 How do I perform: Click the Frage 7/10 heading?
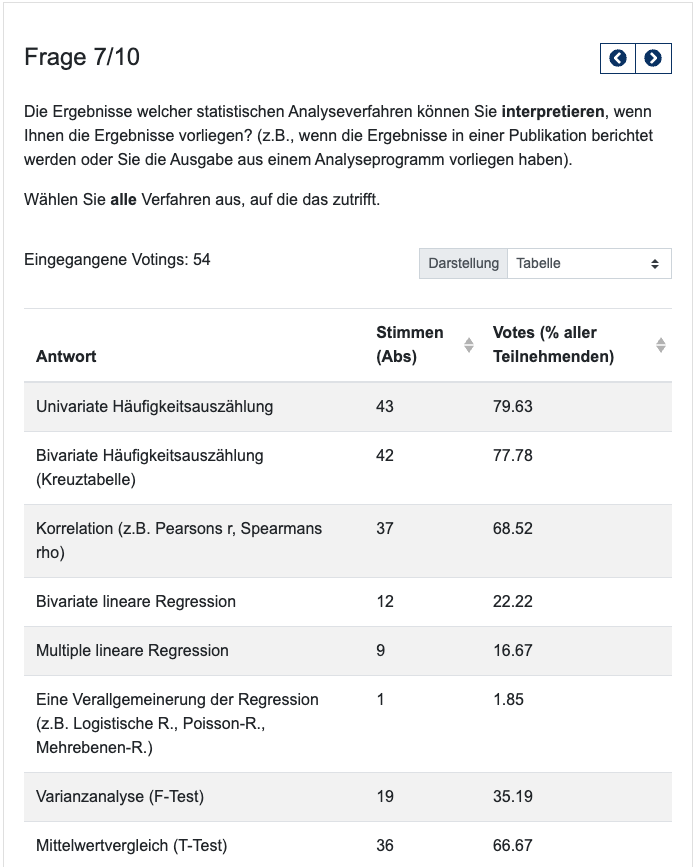click(82, 58)
